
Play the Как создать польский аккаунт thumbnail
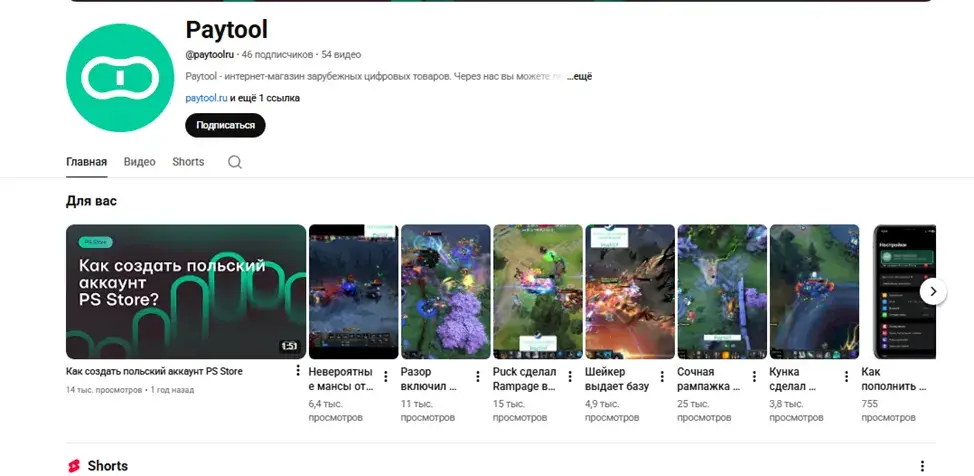[186, 291]
